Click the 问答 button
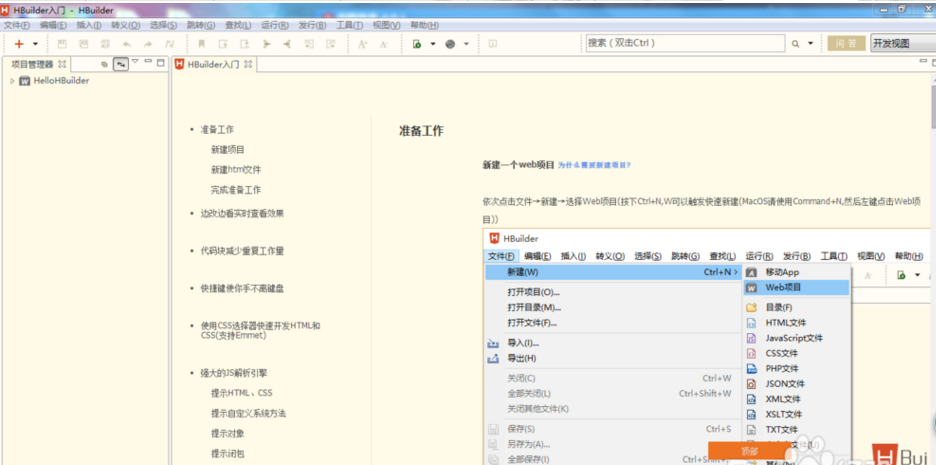 pyautogui.click(x=846, y=44)
